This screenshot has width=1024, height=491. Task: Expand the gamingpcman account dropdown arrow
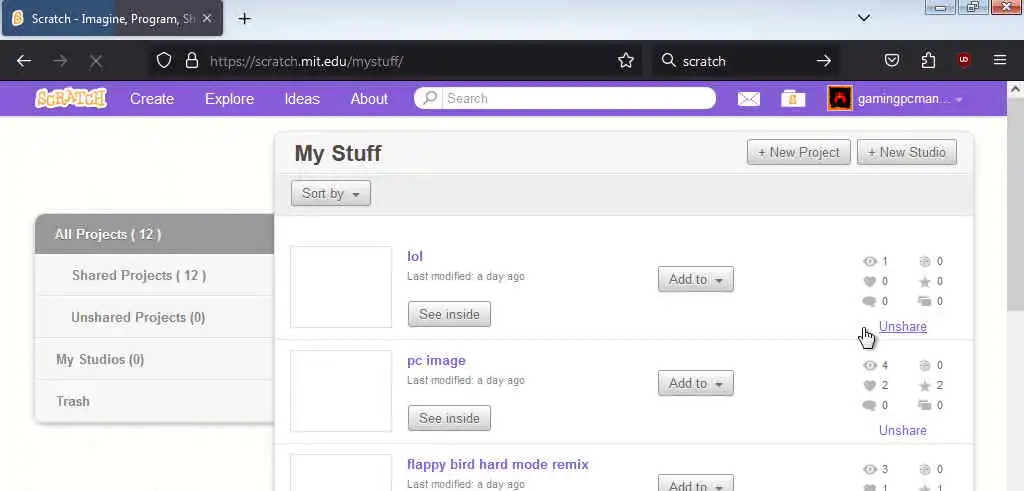click(x=959, y=100)
